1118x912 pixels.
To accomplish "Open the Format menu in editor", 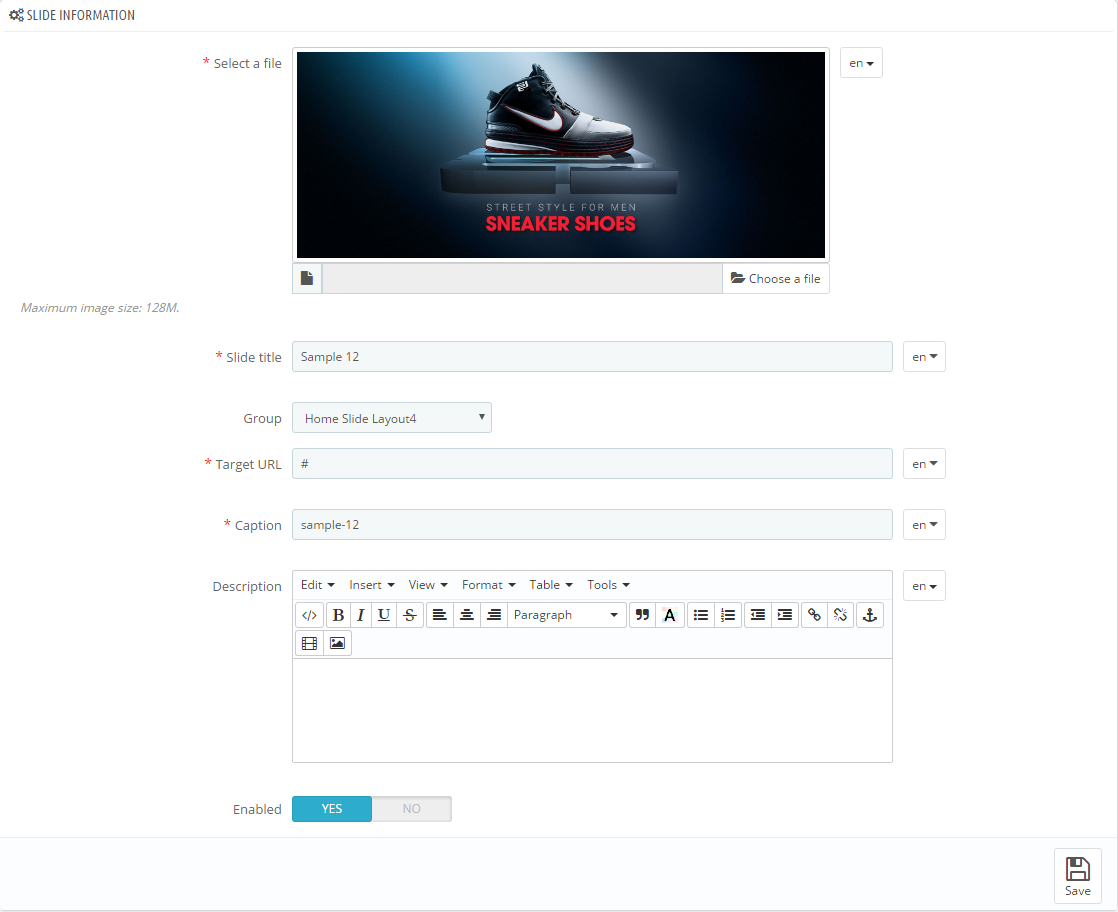I will pos(488,585).
